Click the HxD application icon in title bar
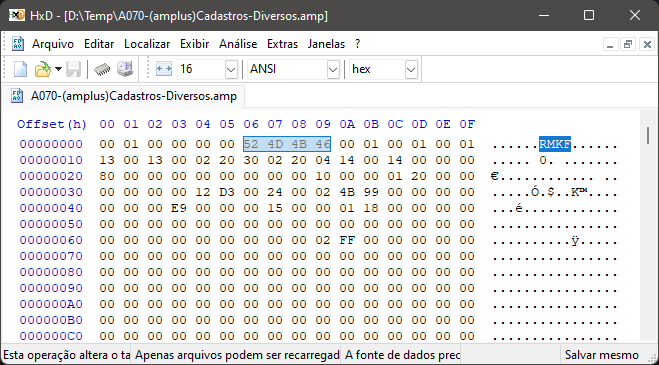 tap(17, 16)
